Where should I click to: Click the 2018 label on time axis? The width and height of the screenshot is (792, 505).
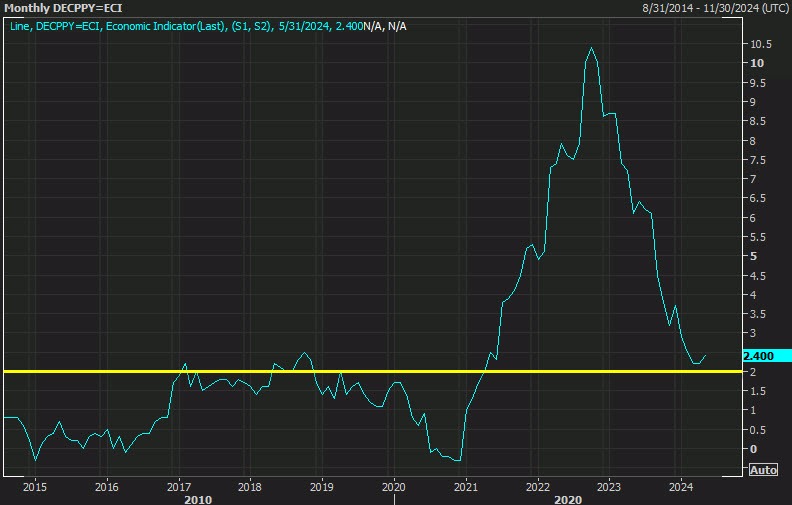[250, 487]
